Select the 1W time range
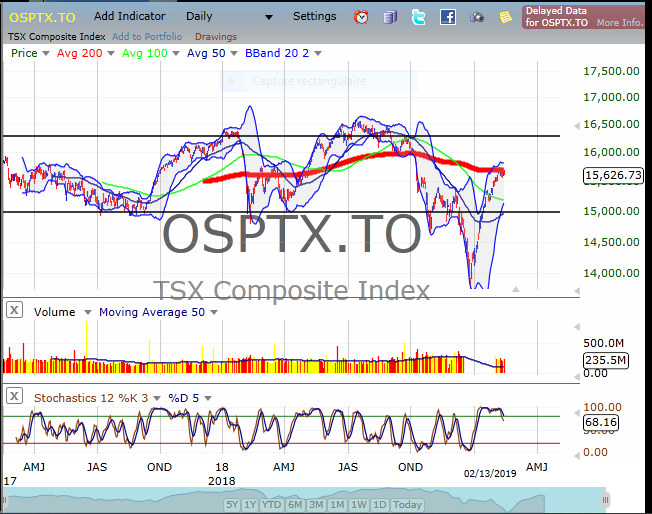The height and width of the screenshot is (514, 652). pos(358,505)
